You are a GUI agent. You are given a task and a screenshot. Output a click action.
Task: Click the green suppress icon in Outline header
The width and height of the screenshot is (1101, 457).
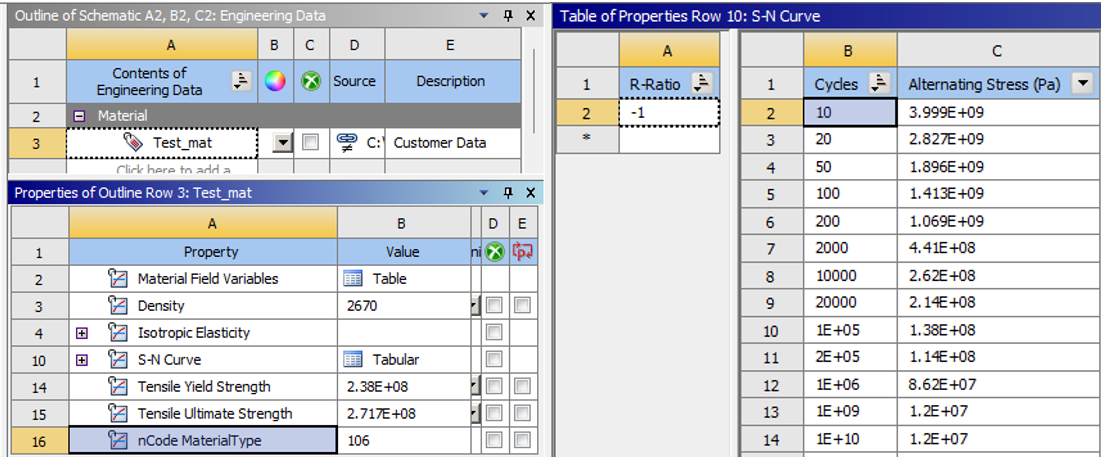coord(311,82)
